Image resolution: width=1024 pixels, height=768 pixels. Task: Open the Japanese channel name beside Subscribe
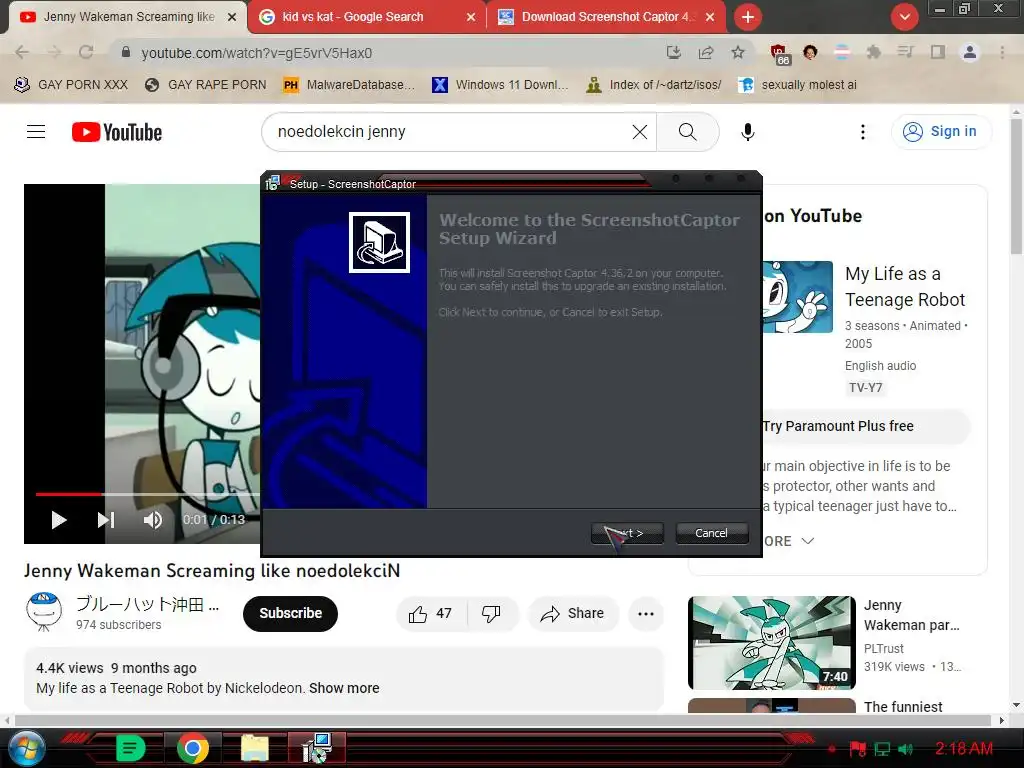tap(148, 603)
